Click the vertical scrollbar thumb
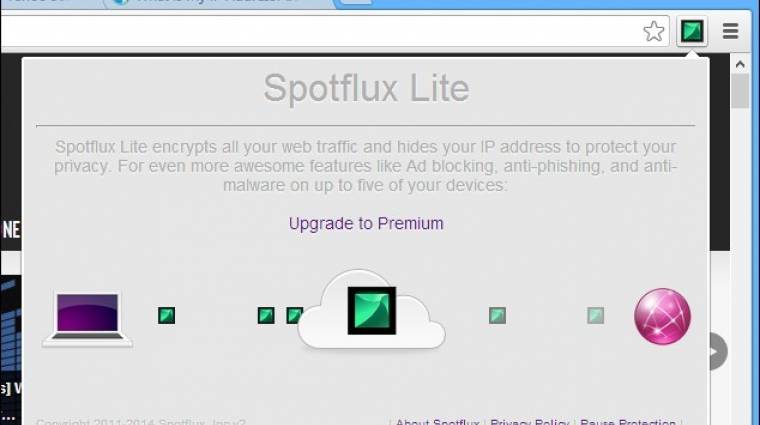This screenshot has width=760, height=425. point(740,91)
